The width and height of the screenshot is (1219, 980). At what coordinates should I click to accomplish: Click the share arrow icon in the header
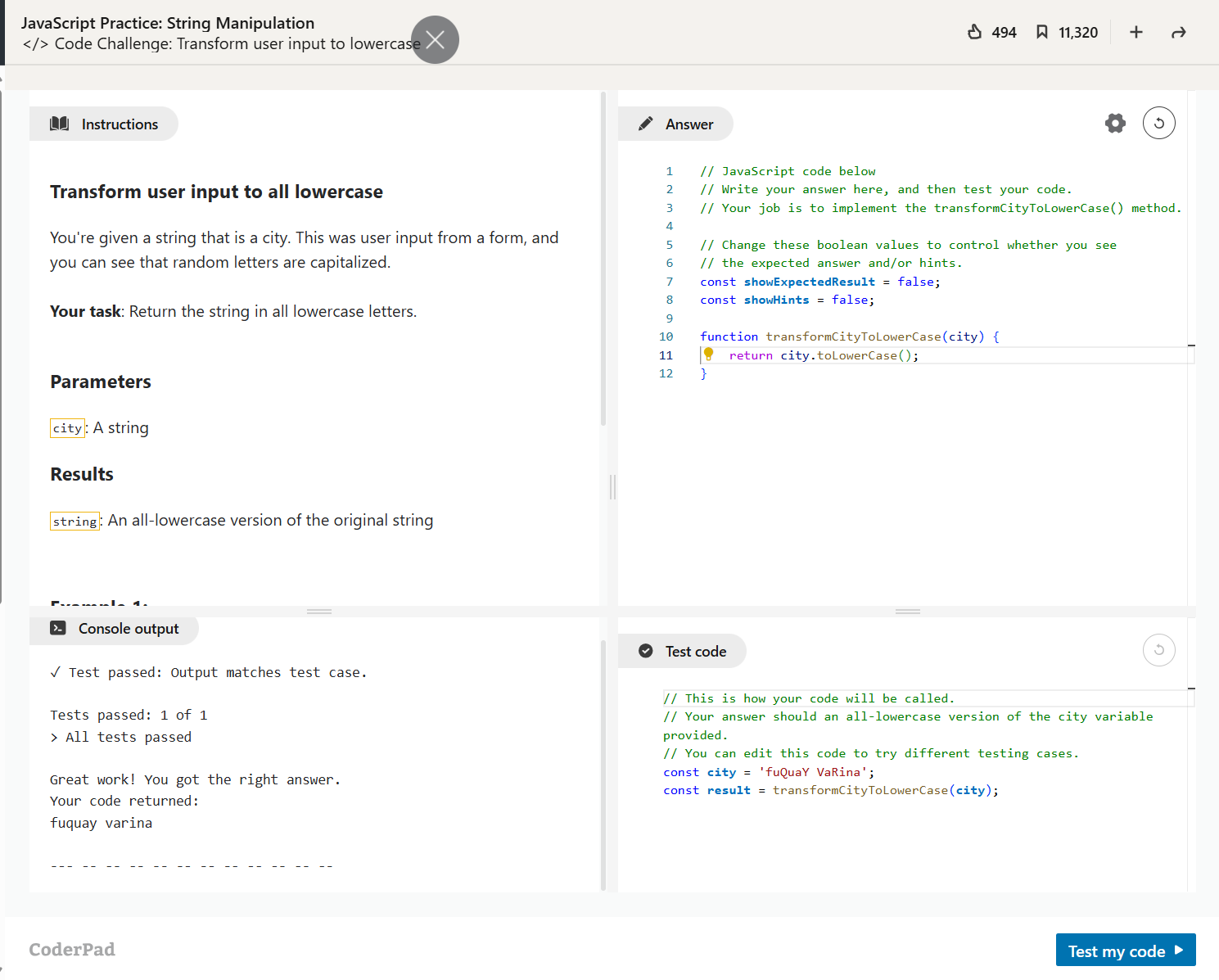(1178, 33)
